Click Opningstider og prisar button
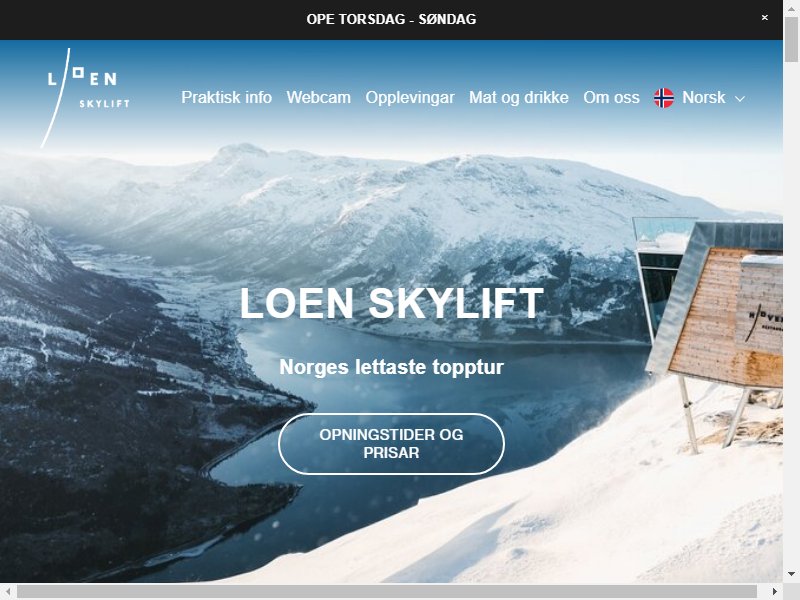The width and height of the screenshot is (800, 600). pyautogui.click(x=391, y=444)
